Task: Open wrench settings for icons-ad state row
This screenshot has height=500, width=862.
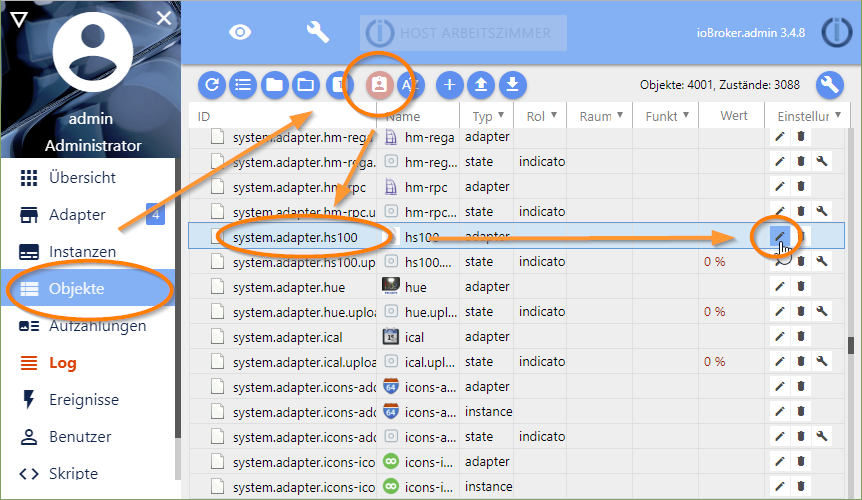Action: click(x=822, y=436)
